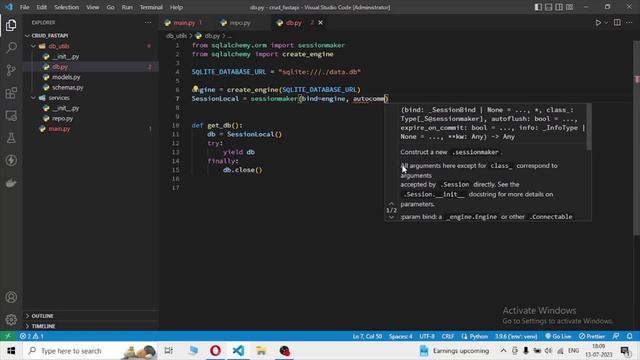Open the run options dropdown arrow

[606, 23]
